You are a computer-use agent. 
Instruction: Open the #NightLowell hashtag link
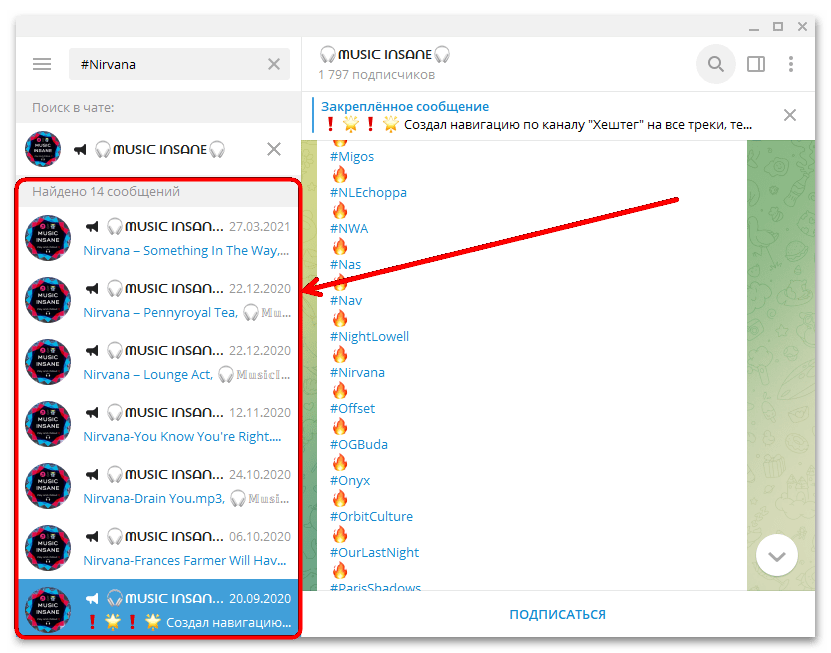[x=369, y=337]
